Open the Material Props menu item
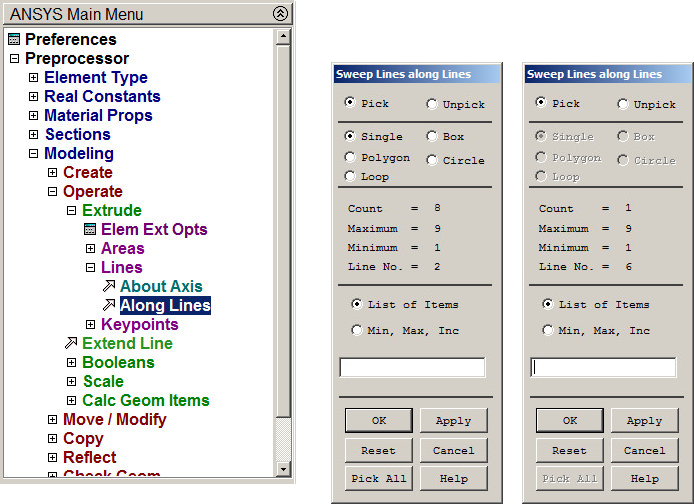The width and height of the screenshot is (694, 504). point(98,116)
